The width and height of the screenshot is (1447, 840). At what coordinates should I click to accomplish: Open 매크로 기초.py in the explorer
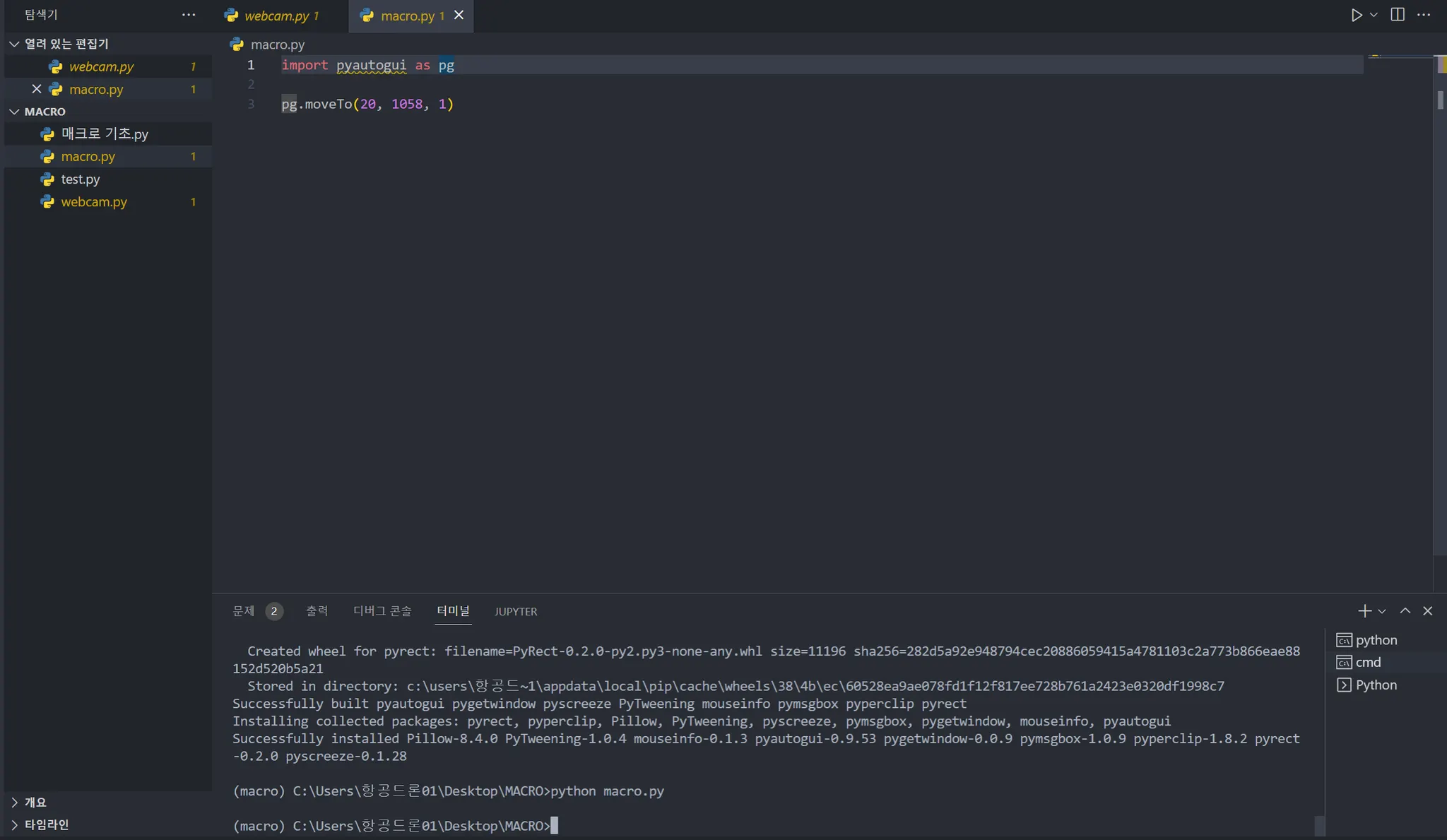click(105, 134)
